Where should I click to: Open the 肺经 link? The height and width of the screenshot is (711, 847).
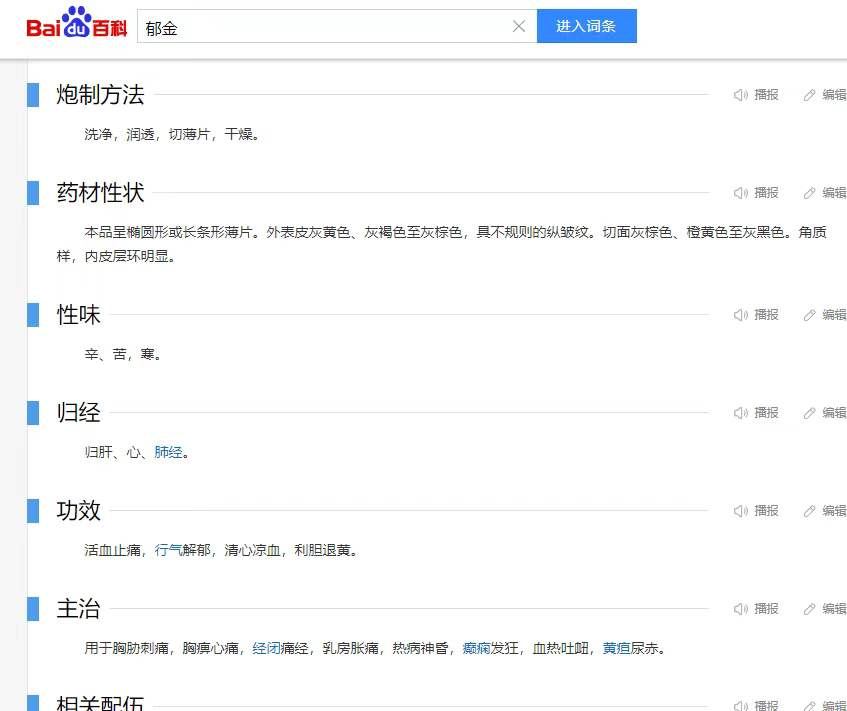168,452
